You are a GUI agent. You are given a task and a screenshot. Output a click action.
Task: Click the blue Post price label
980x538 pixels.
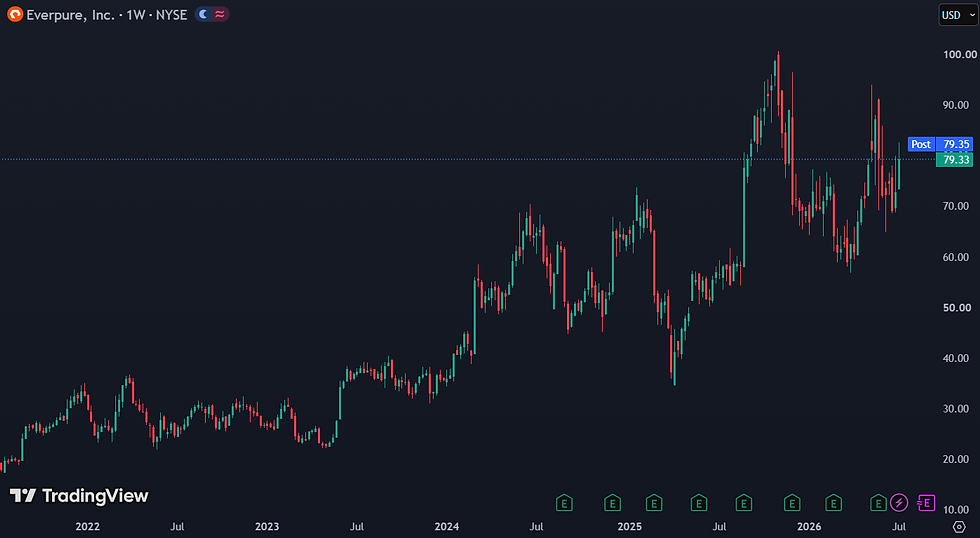click(921, 144)
